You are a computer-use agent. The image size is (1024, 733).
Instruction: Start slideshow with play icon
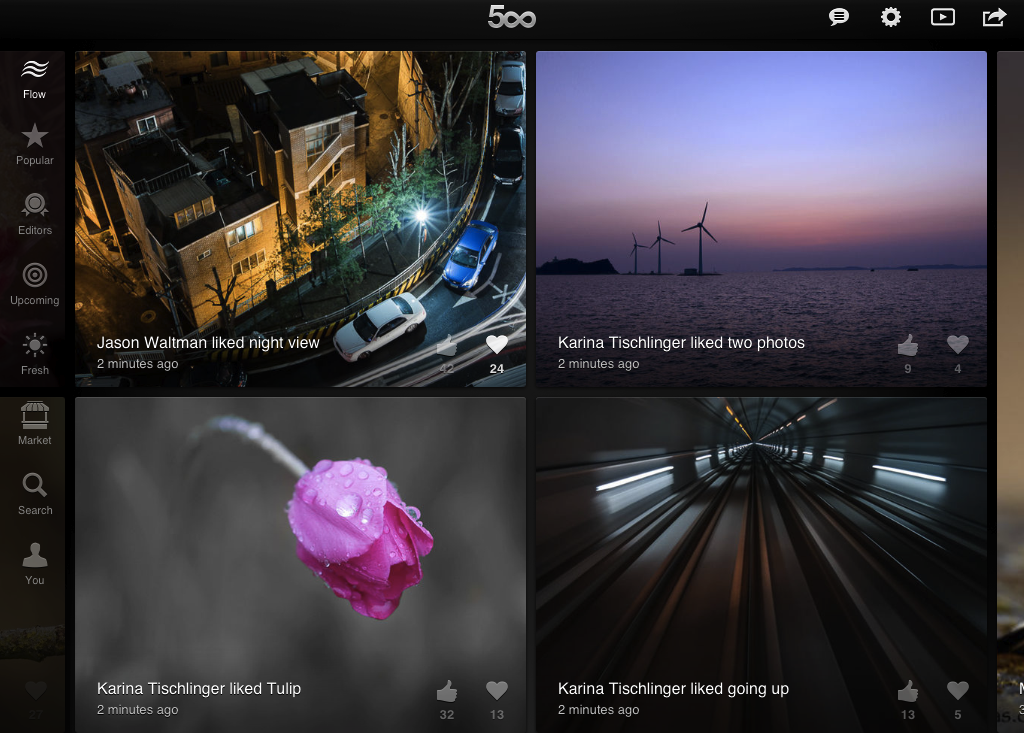[942, 17]
